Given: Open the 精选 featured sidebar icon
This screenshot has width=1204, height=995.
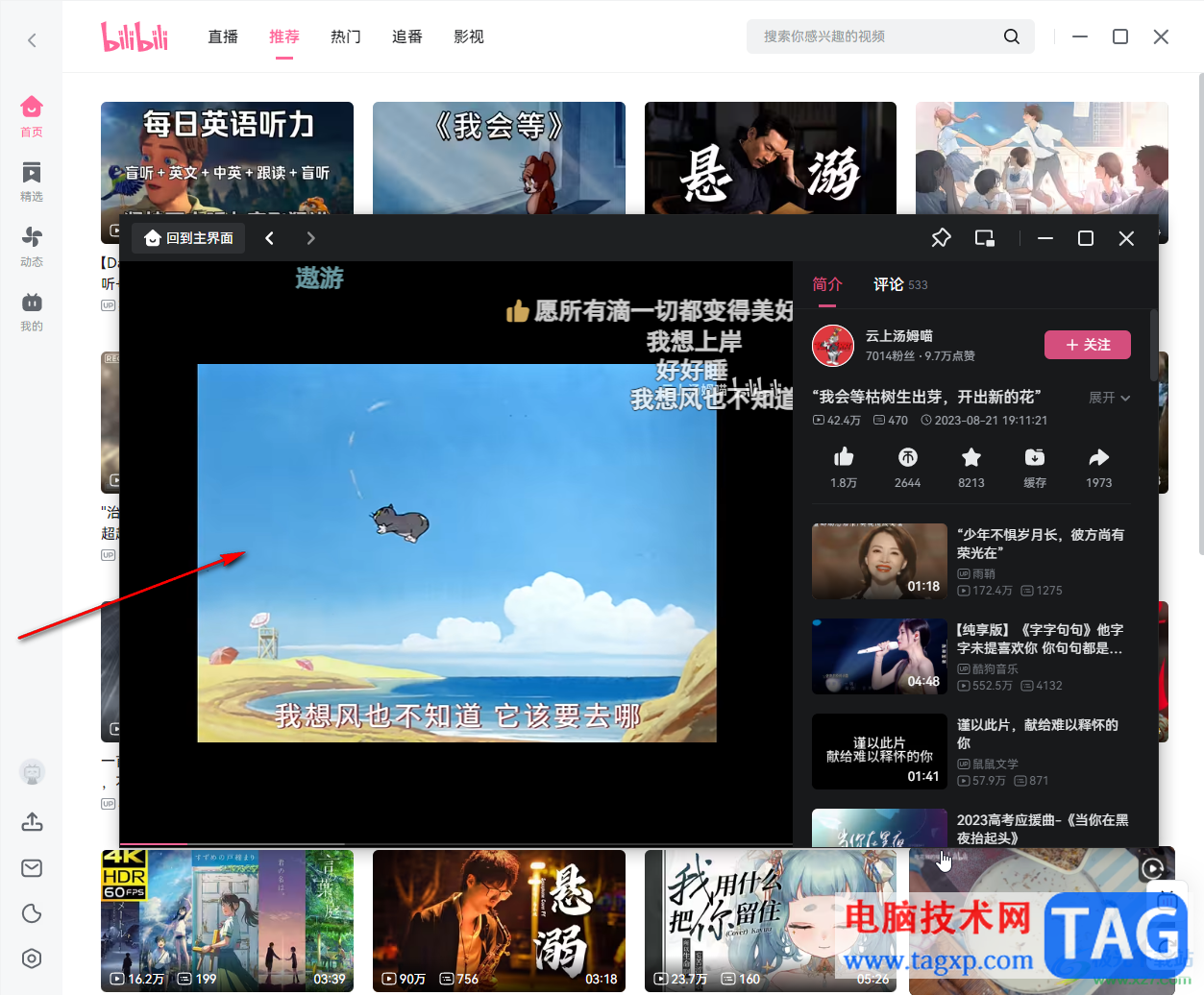Looking at the screenshot, I should [x=32, y=181].
